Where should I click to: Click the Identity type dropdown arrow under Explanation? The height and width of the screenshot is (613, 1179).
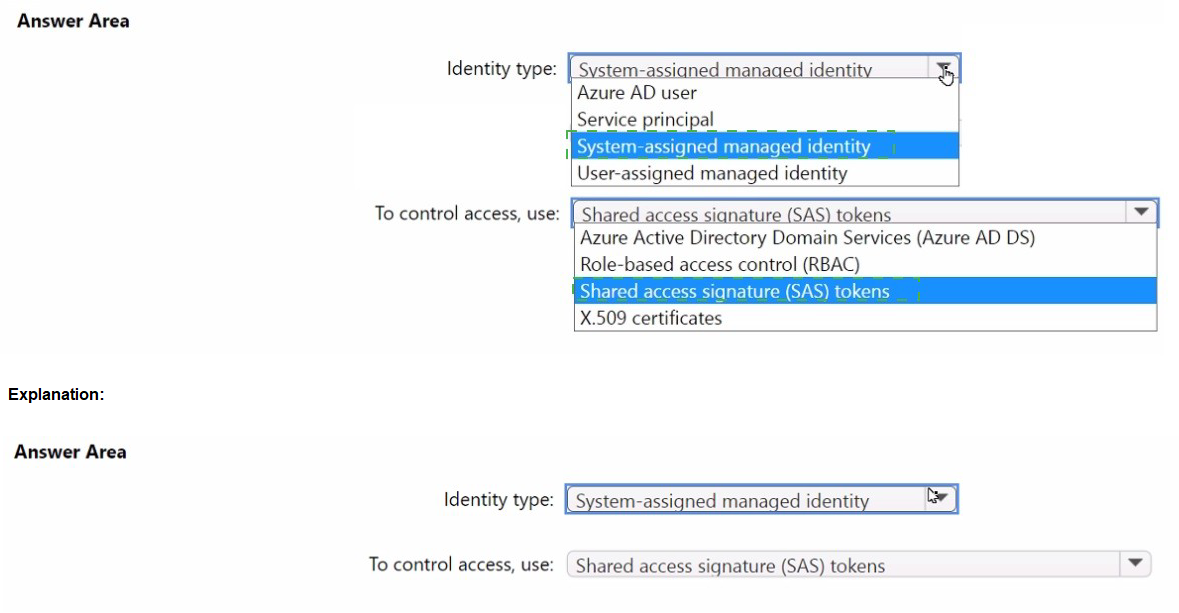(940, 499)
